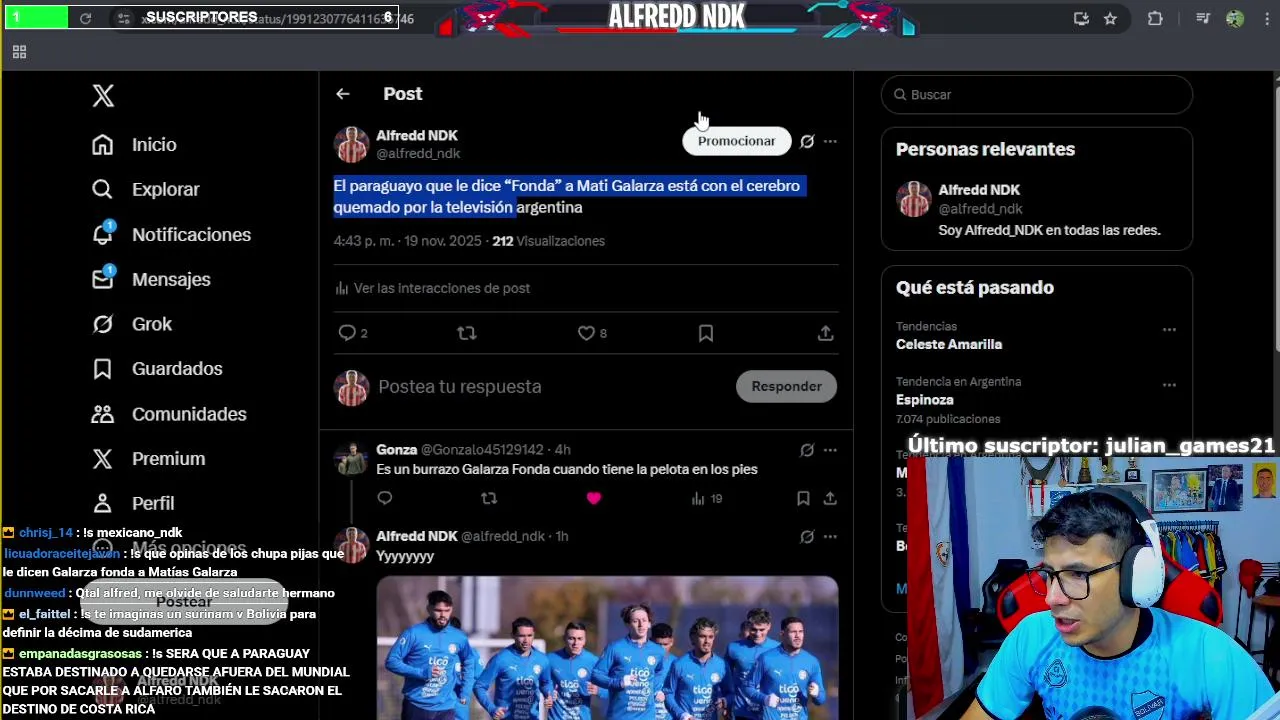
Task: Share the main post
Action: pyautogui.click(x=825, y=333)
